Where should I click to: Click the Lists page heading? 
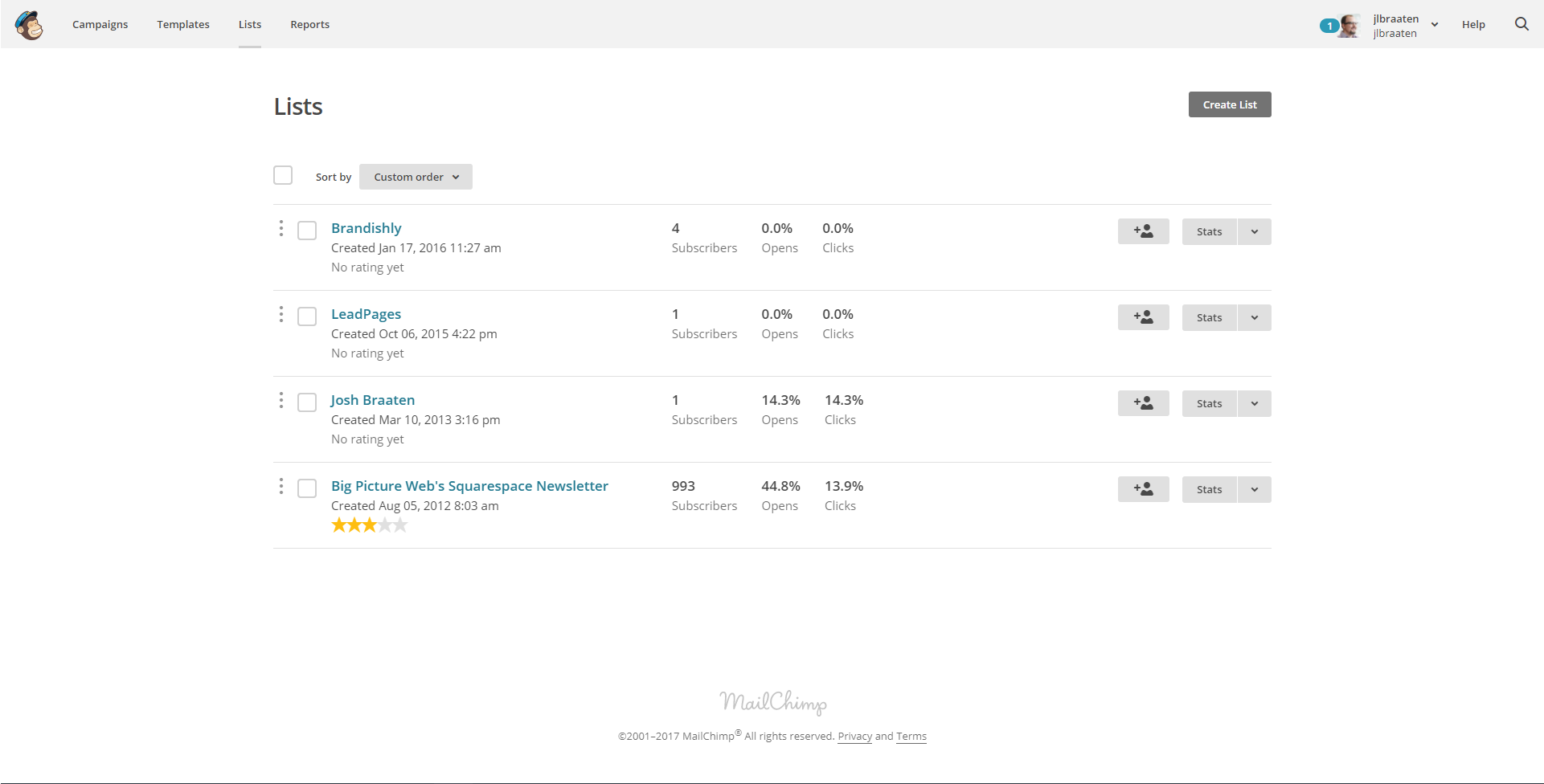click(x=298, y=106)
